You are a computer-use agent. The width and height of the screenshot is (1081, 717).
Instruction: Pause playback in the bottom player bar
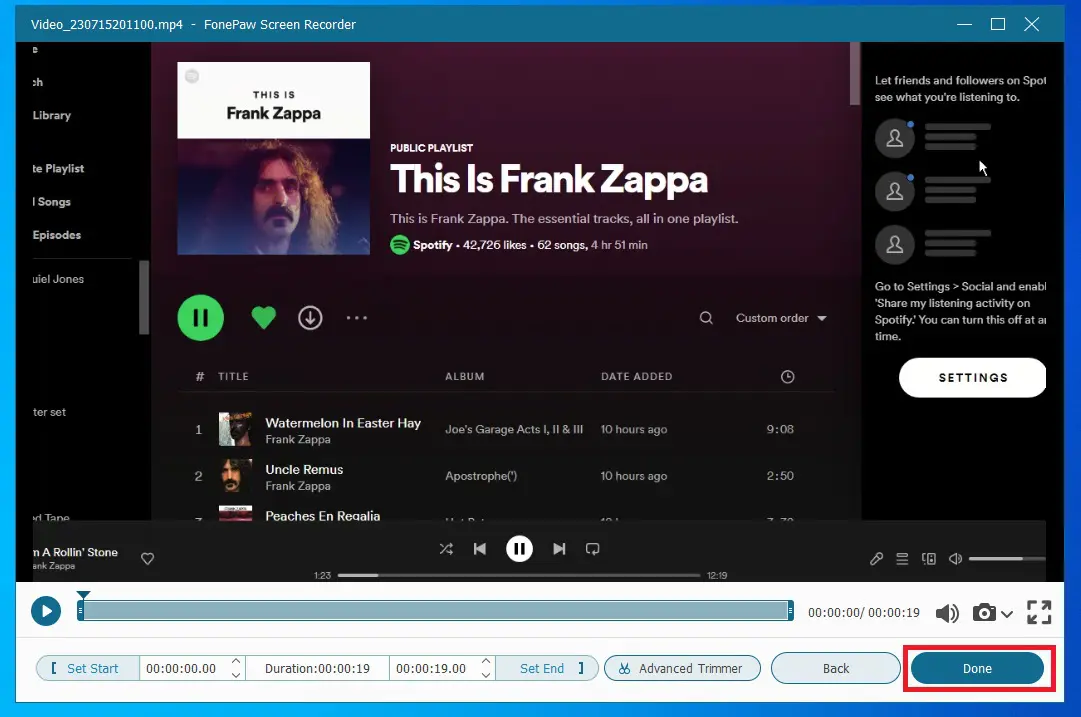coord(519,549)
